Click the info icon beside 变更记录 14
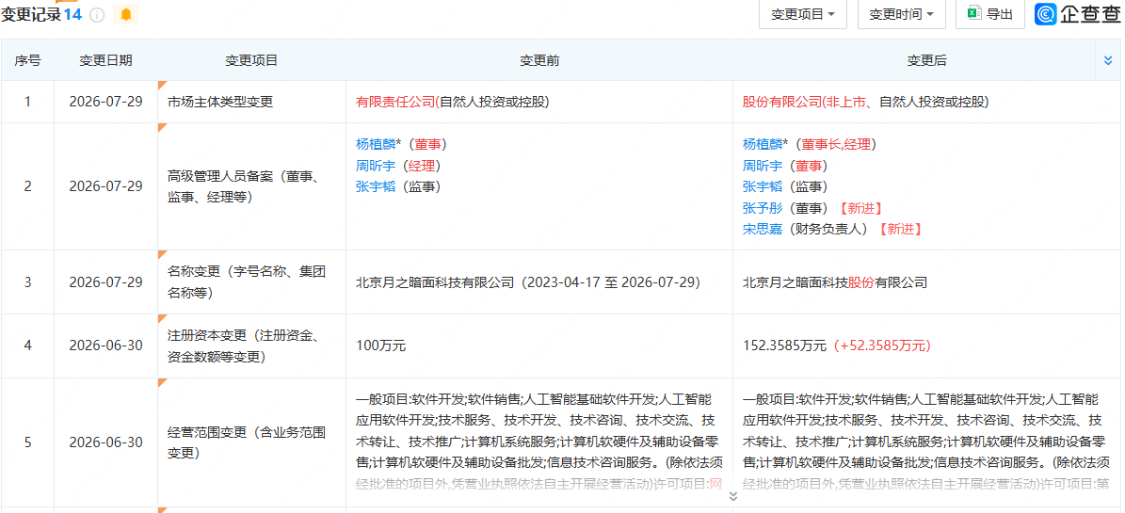The image size is (1125, 513). pos(97,14)
